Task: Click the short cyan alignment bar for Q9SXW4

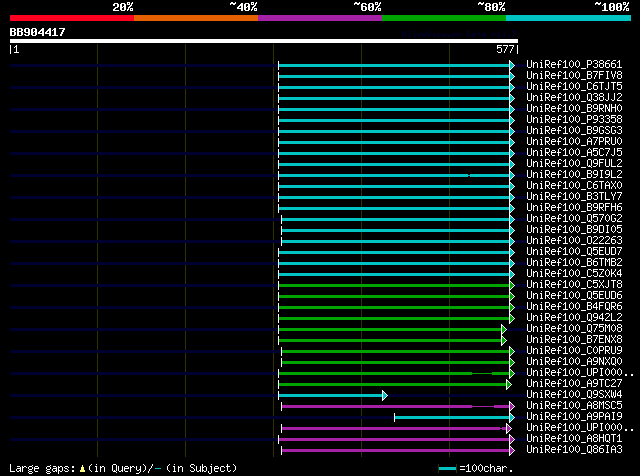Action: [x=333, y=396]
